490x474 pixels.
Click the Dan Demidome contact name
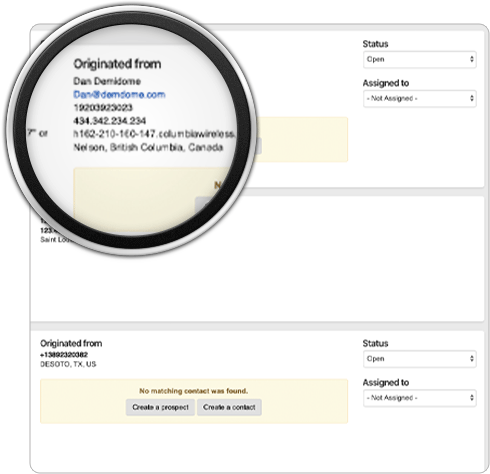pos(107,81)
